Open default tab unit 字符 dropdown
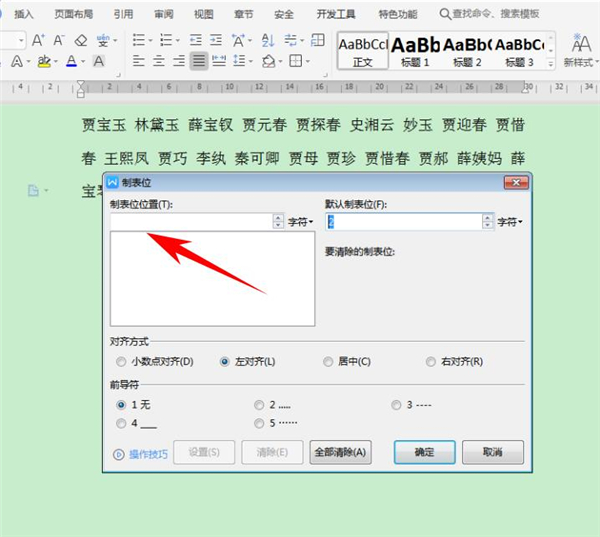600x537 pixels. pos(510,222)
